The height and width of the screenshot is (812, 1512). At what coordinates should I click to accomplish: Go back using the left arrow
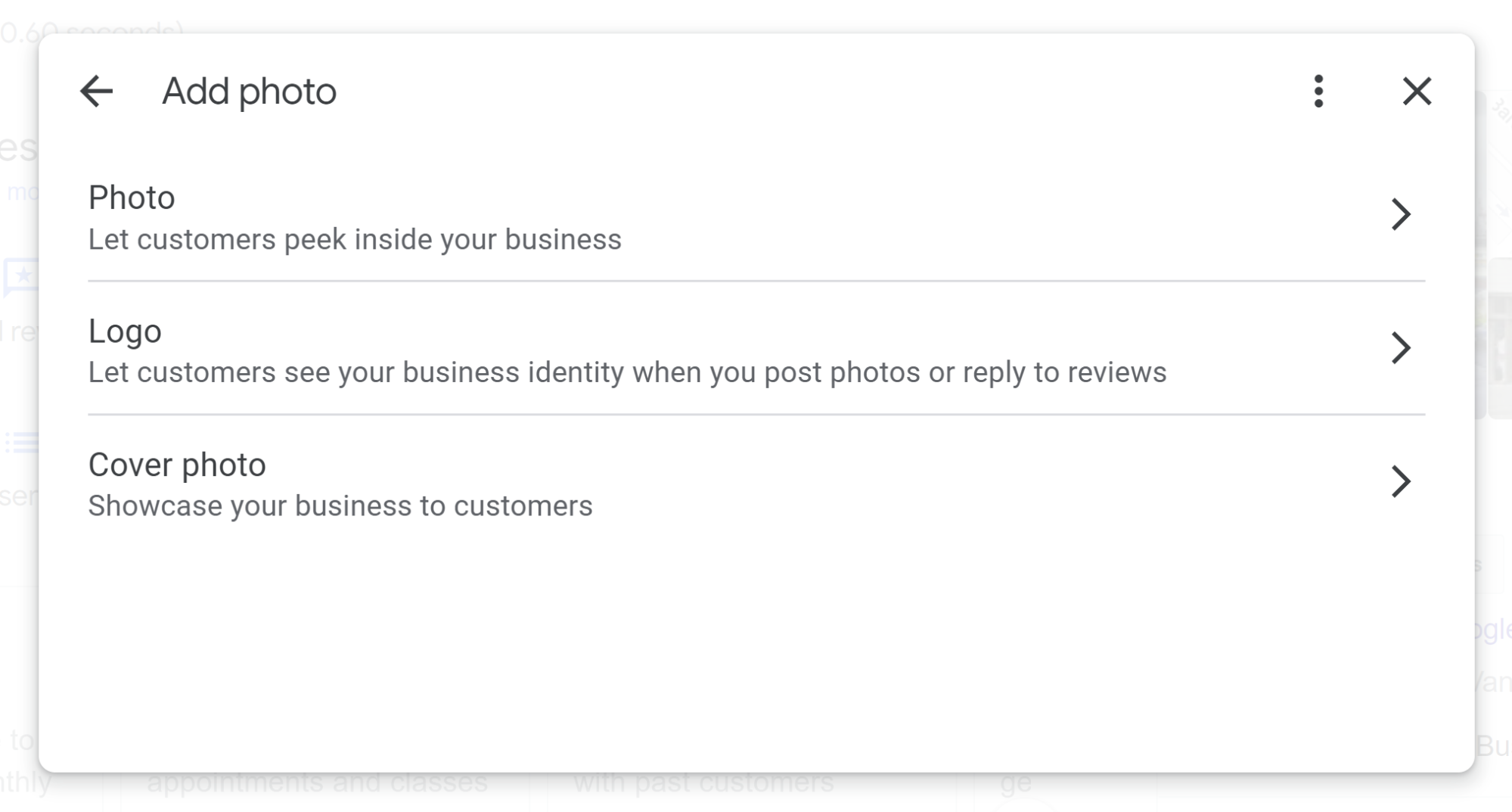click(x=97, y=92)
